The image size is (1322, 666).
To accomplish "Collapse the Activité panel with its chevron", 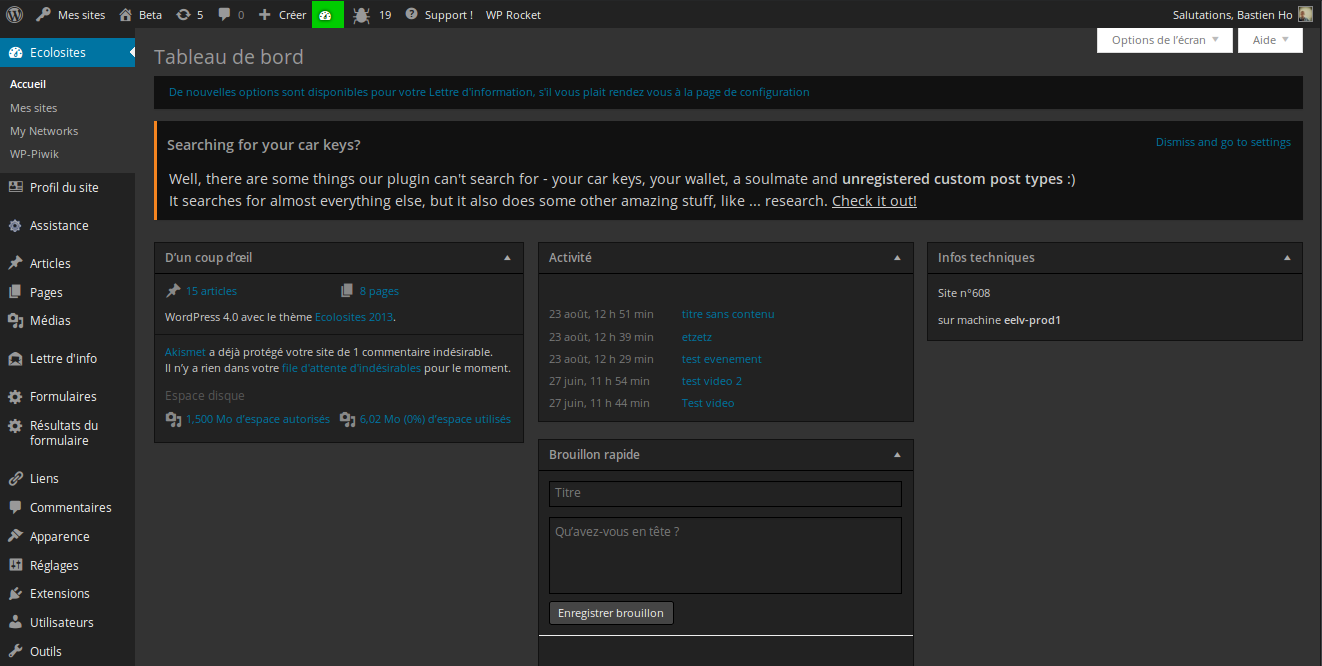I will (896, 257).
